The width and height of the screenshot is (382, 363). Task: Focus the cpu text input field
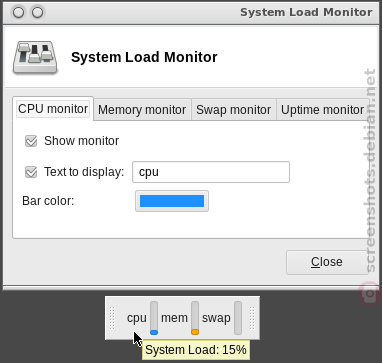211,172
